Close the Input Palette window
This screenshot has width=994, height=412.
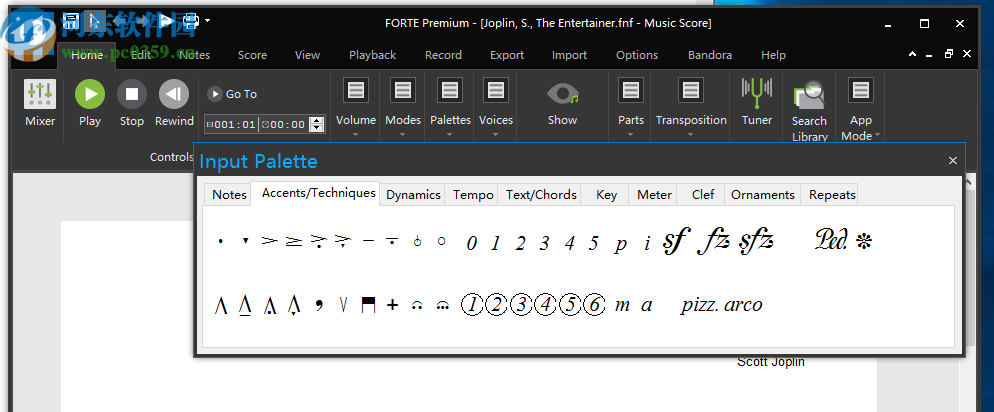point(953,160)
